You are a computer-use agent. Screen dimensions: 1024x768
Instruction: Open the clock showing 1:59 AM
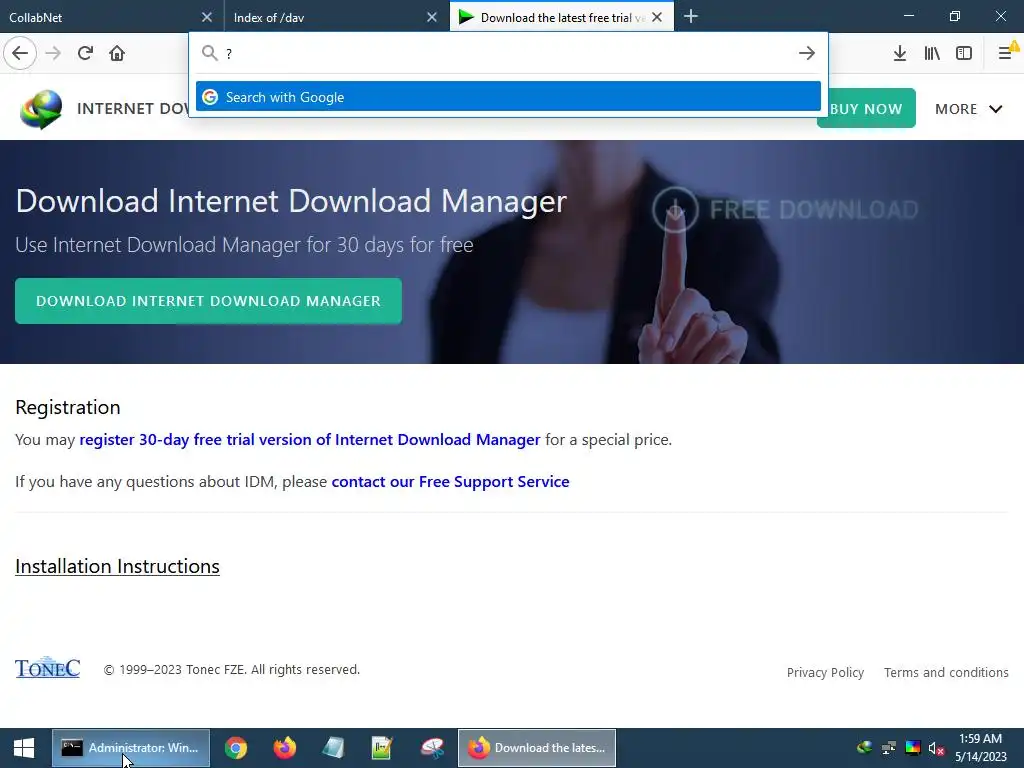point(981,748)
